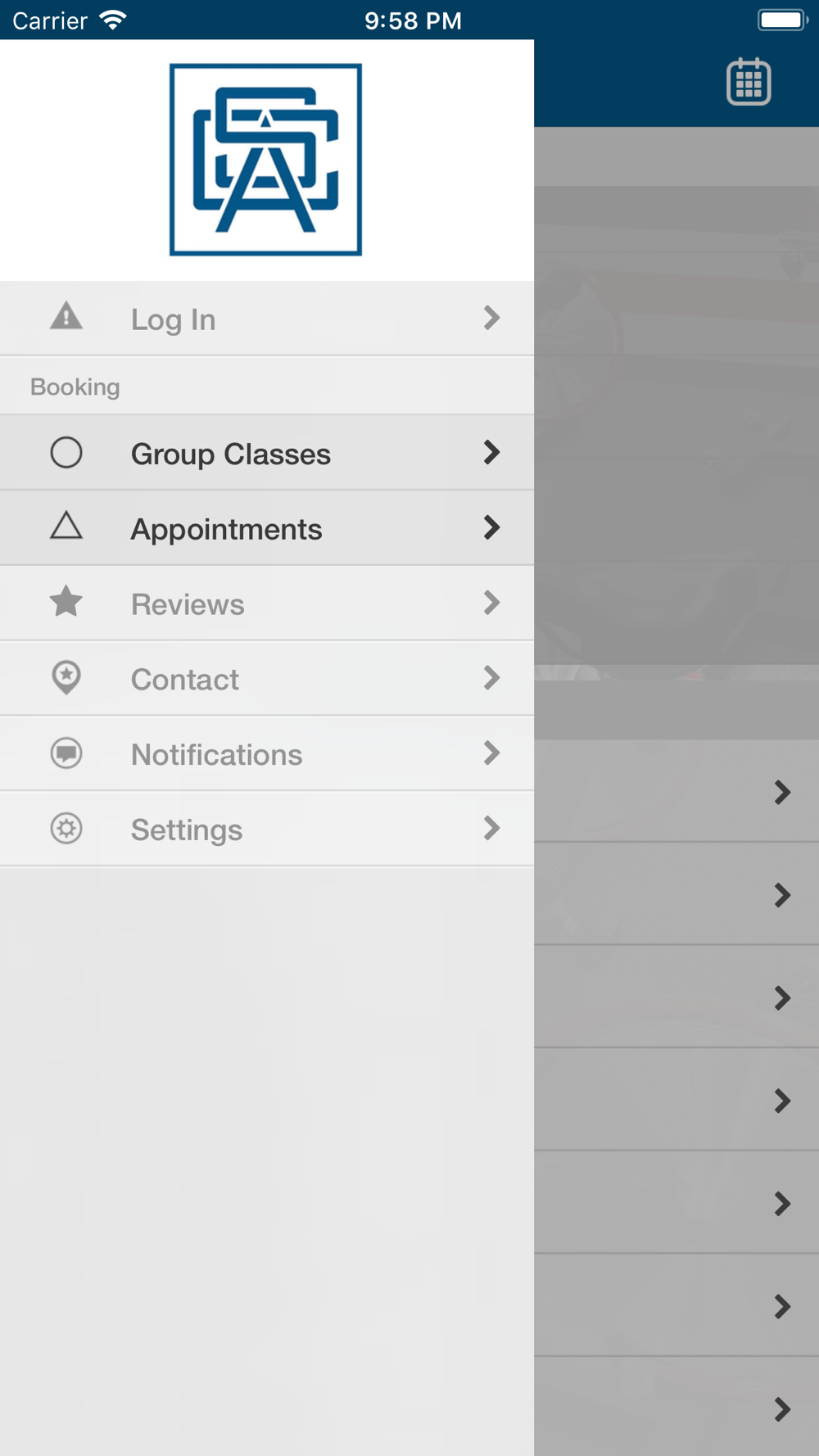Select the triangle icon beside Appointments
The height and width of the screenshot is (1456, 819).
(66, 526)
